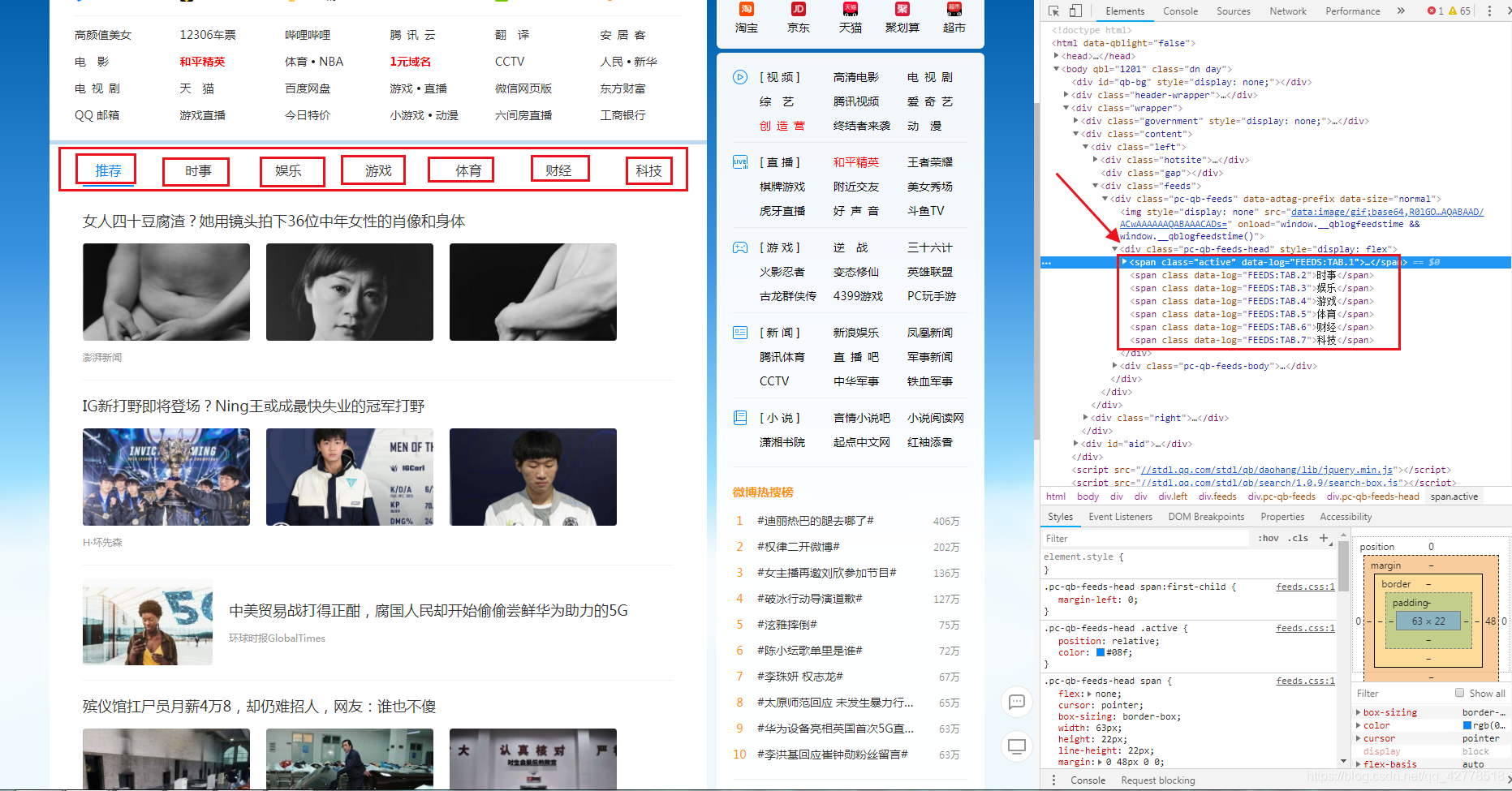Screen dimensions: 1512x791
Task: Click the video category play icon
Action: point(740,77)
